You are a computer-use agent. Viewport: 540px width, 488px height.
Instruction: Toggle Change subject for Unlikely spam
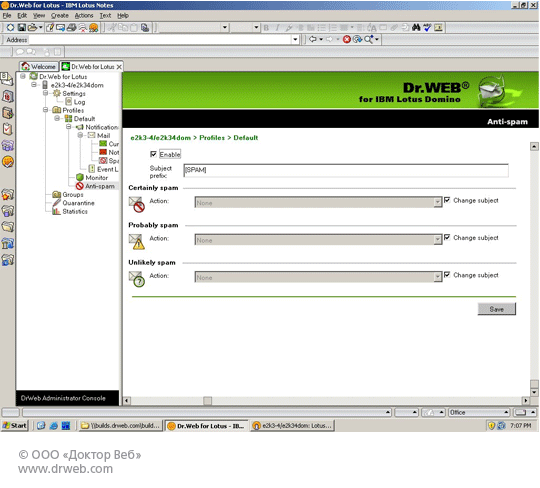click(447, 274)
